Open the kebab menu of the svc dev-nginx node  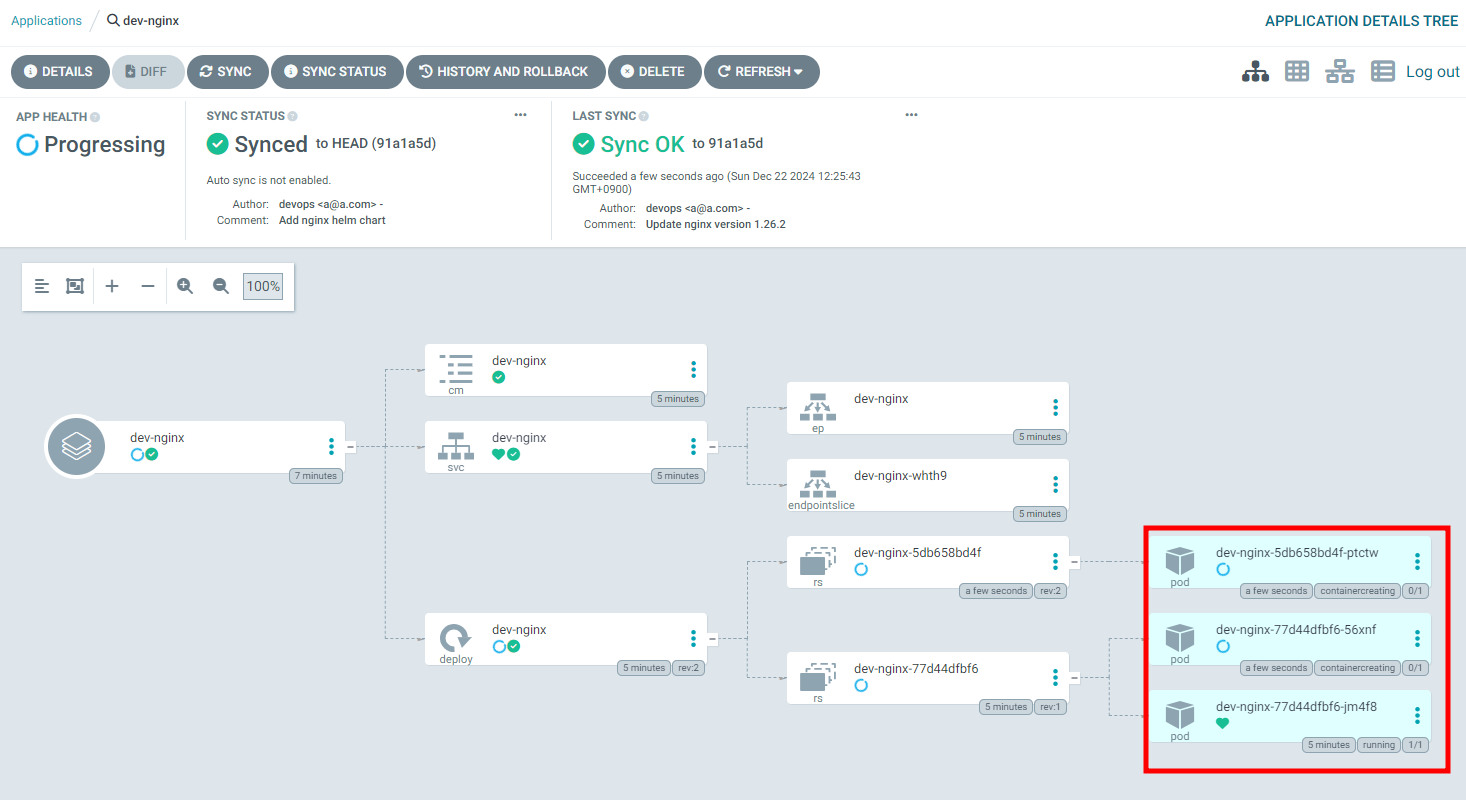(x=693, y=446)
